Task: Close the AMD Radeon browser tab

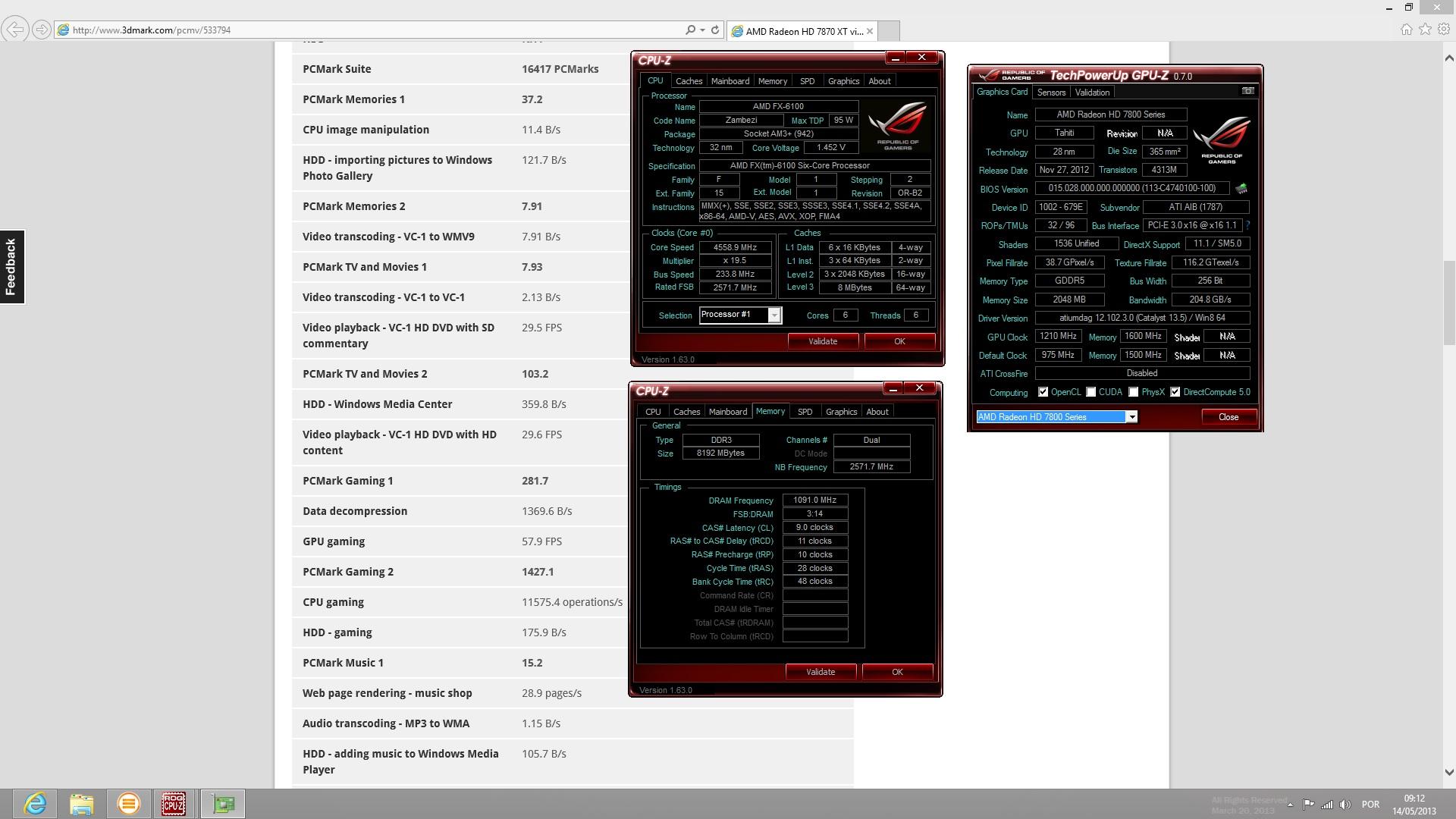Action: click(870, 31)
